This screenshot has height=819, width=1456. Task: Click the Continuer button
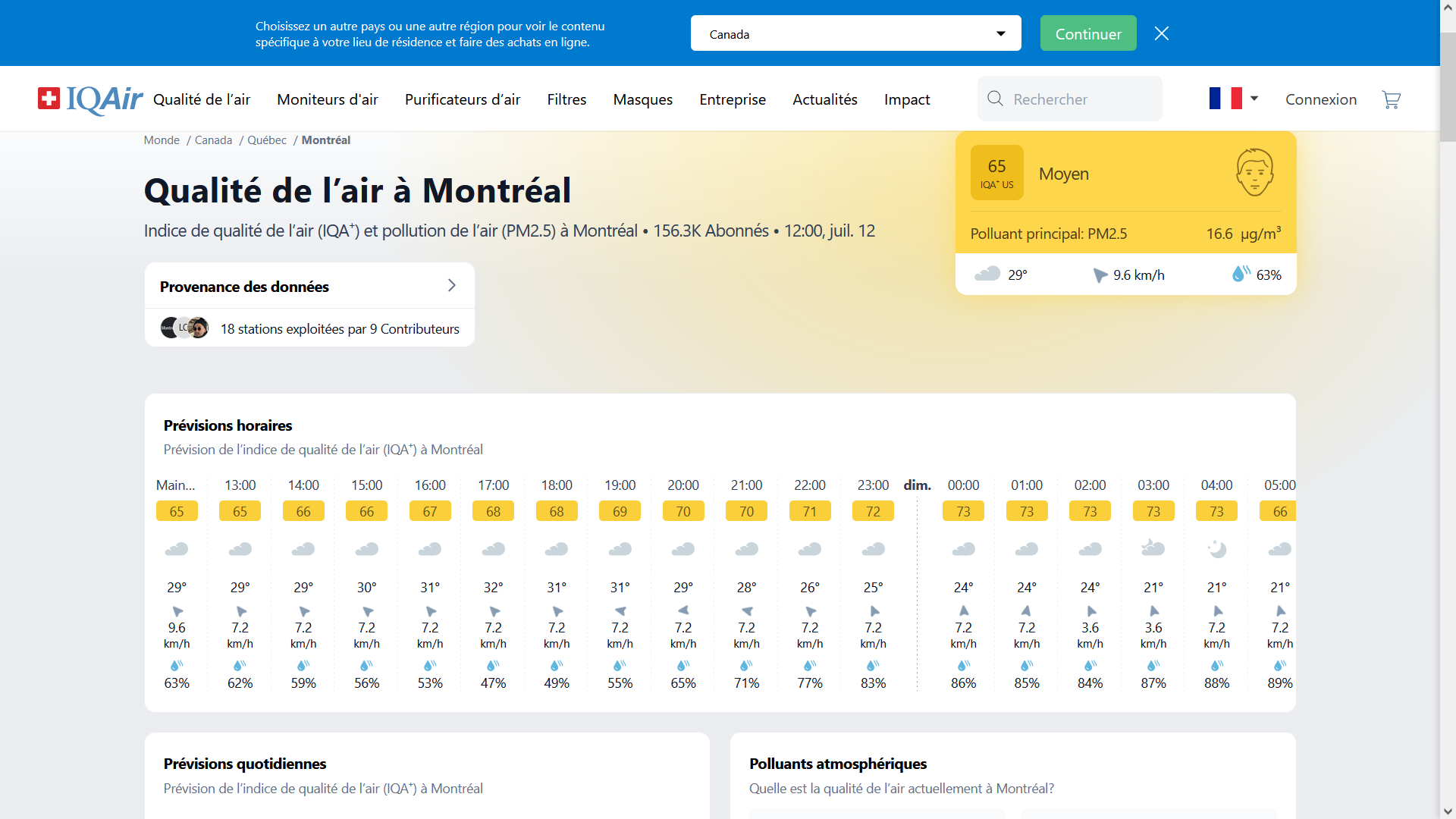1088,33
